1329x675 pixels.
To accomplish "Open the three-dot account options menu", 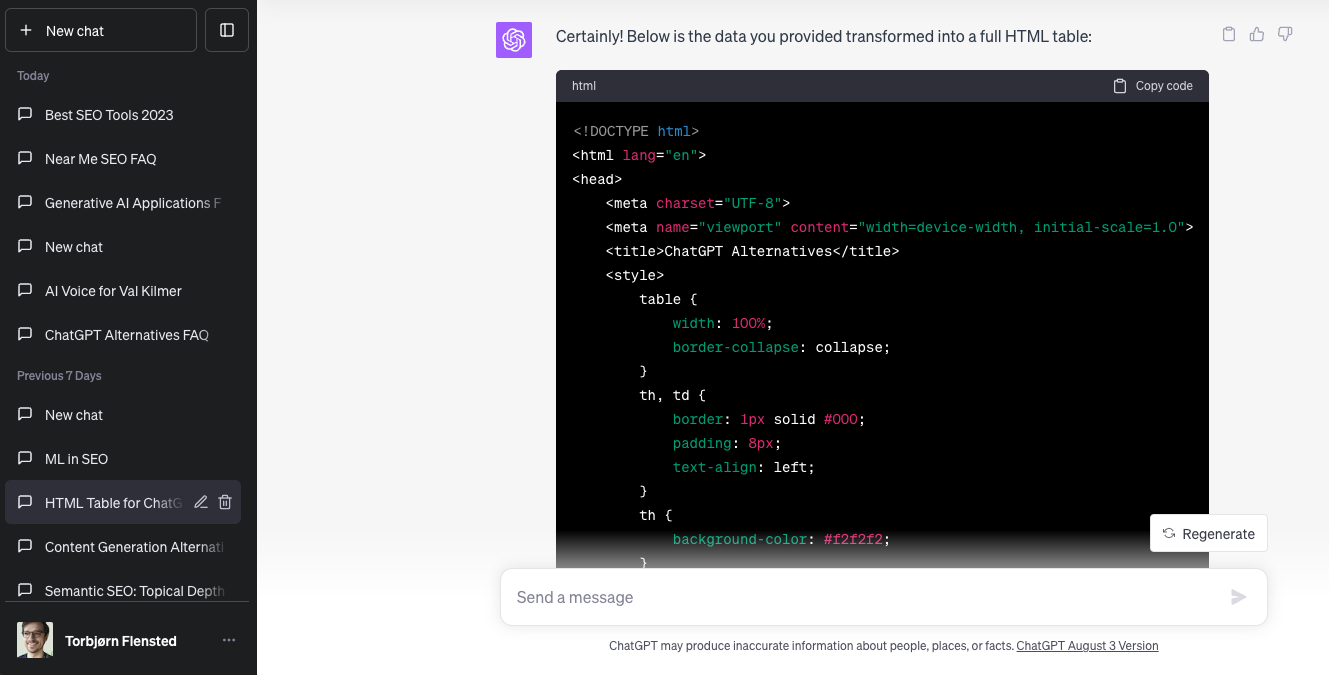I will [229, 640].
